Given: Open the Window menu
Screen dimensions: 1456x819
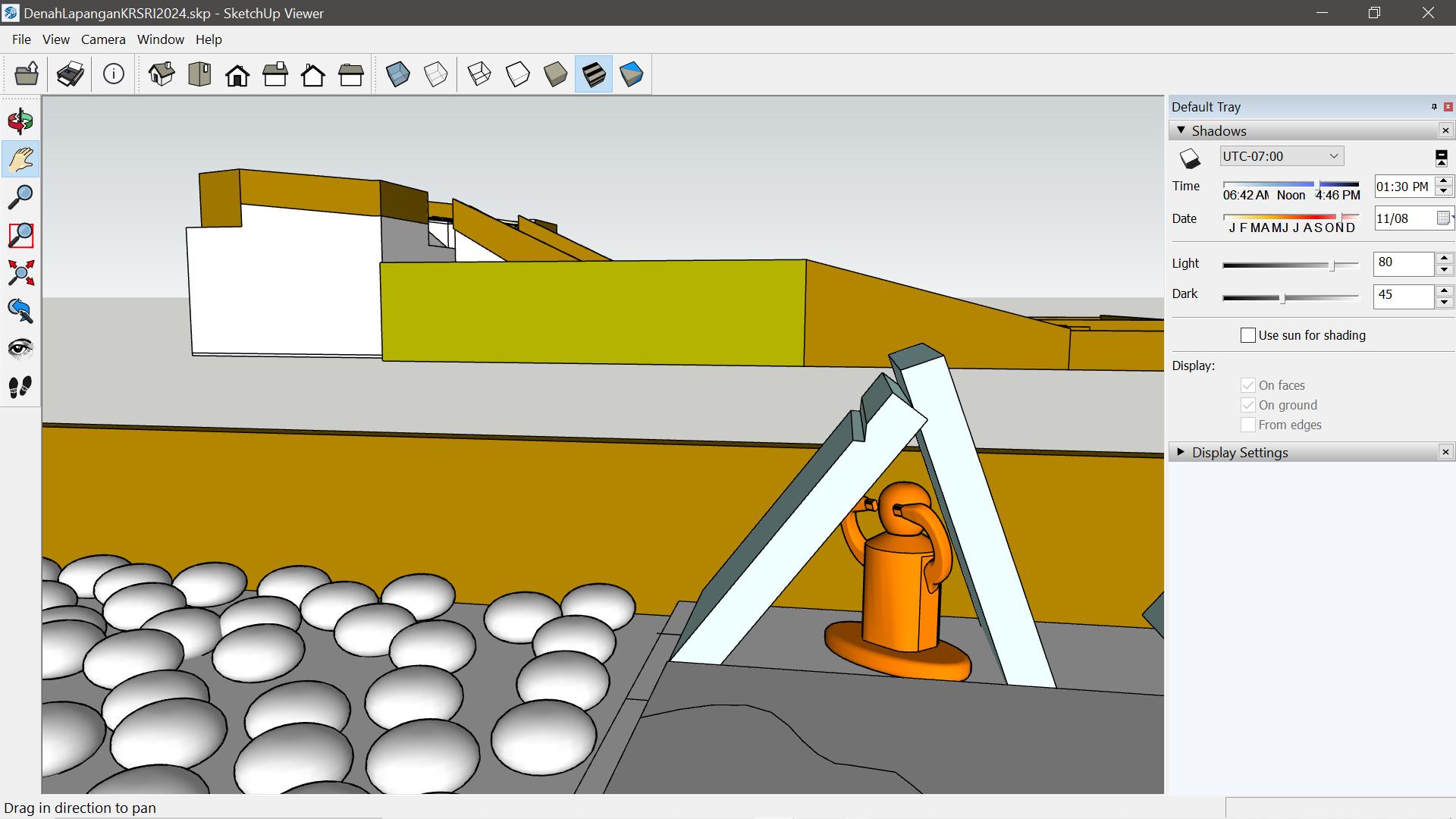Looking at the screenshot, I should [161, 39].
